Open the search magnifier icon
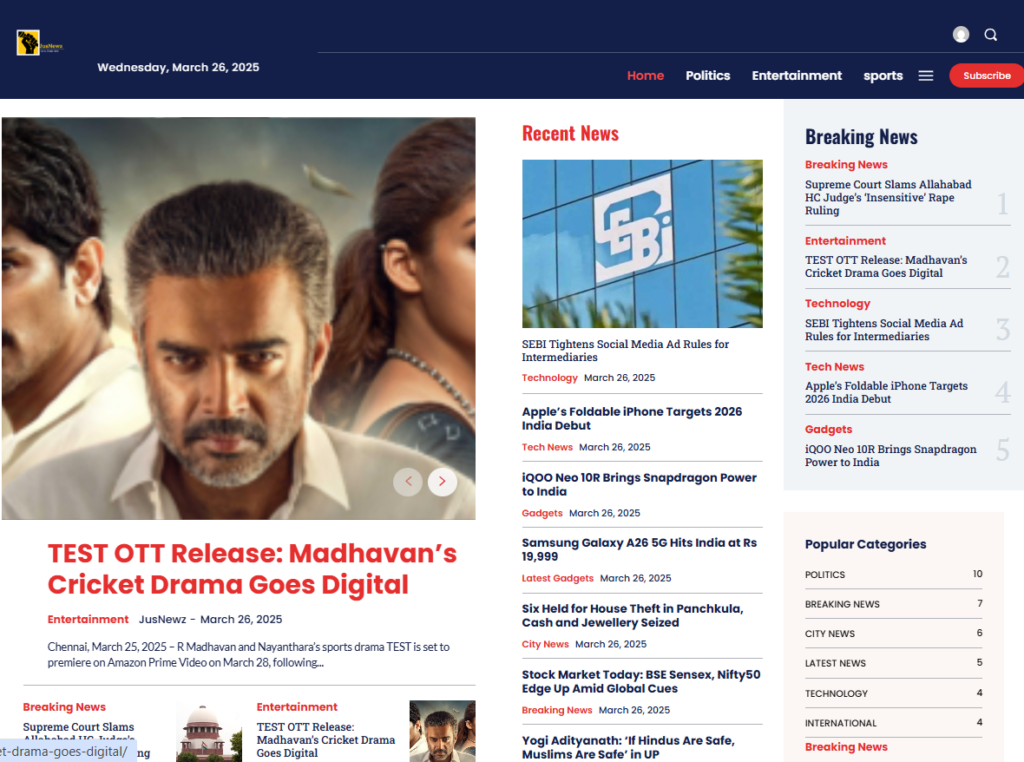This screenshot has height=762, width=1024. (991, 35)
